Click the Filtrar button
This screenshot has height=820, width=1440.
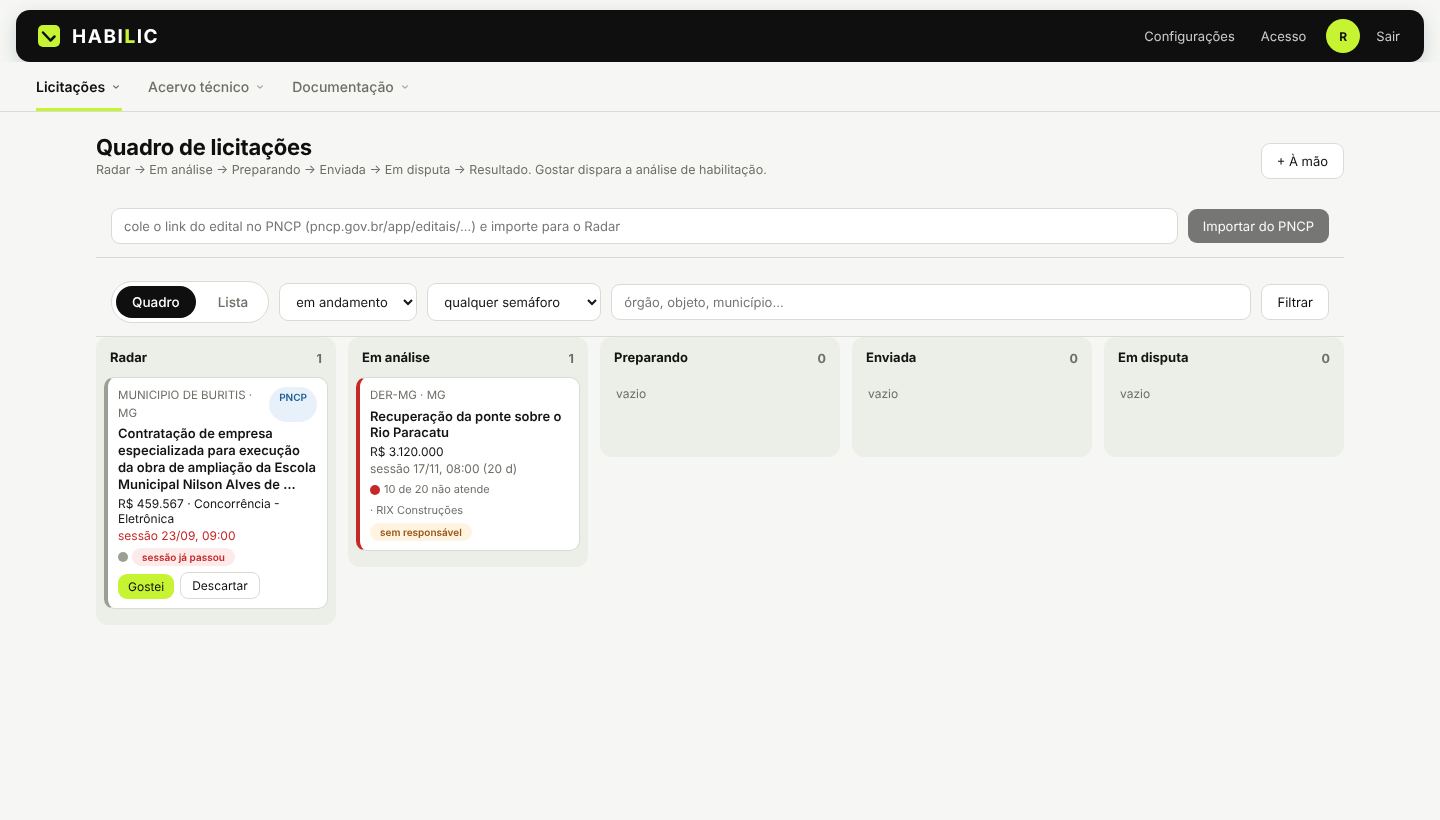1294,302
